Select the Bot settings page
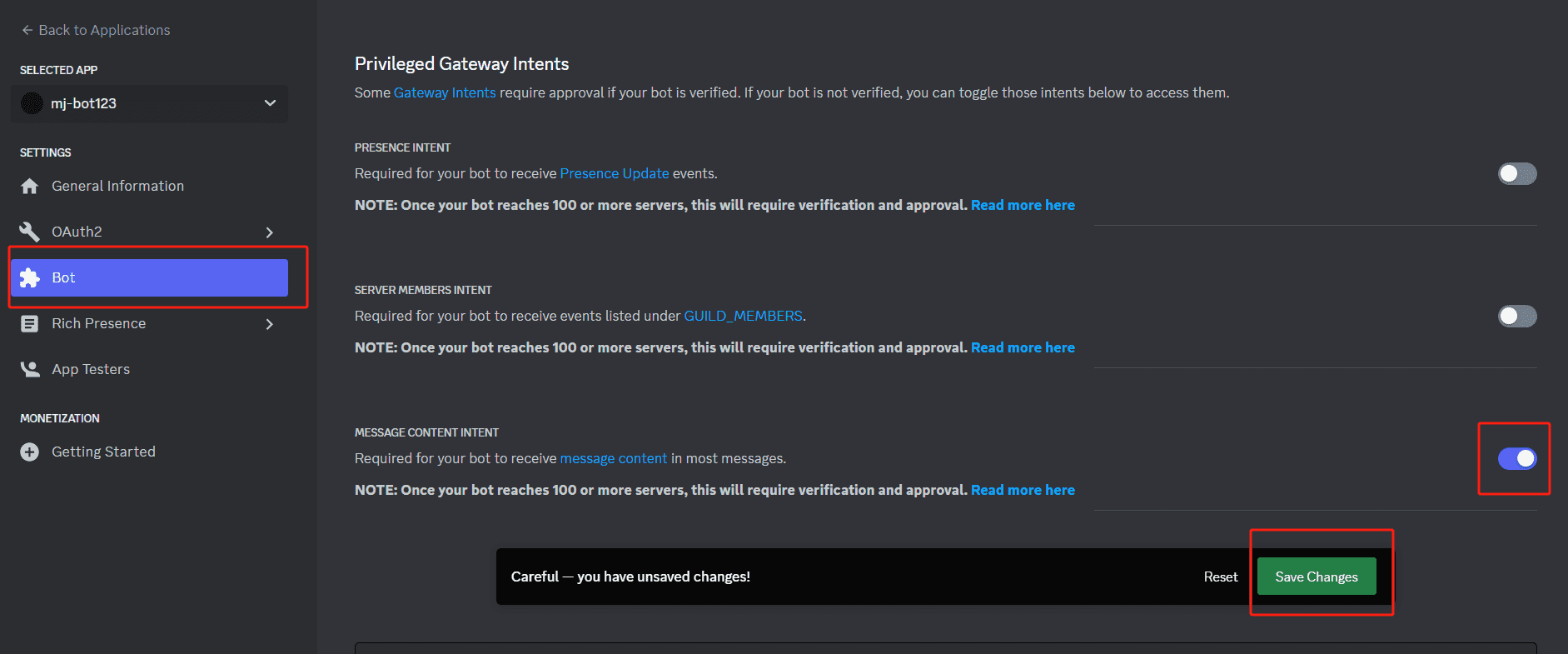 [x=149, y=277]
